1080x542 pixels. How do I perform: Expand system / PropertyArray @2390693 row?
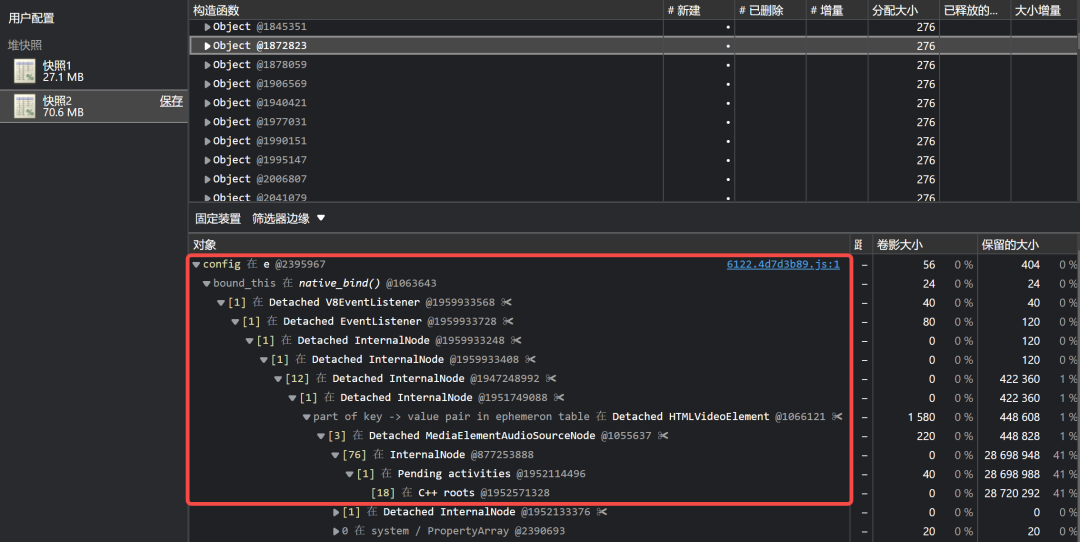pos(336,531)
